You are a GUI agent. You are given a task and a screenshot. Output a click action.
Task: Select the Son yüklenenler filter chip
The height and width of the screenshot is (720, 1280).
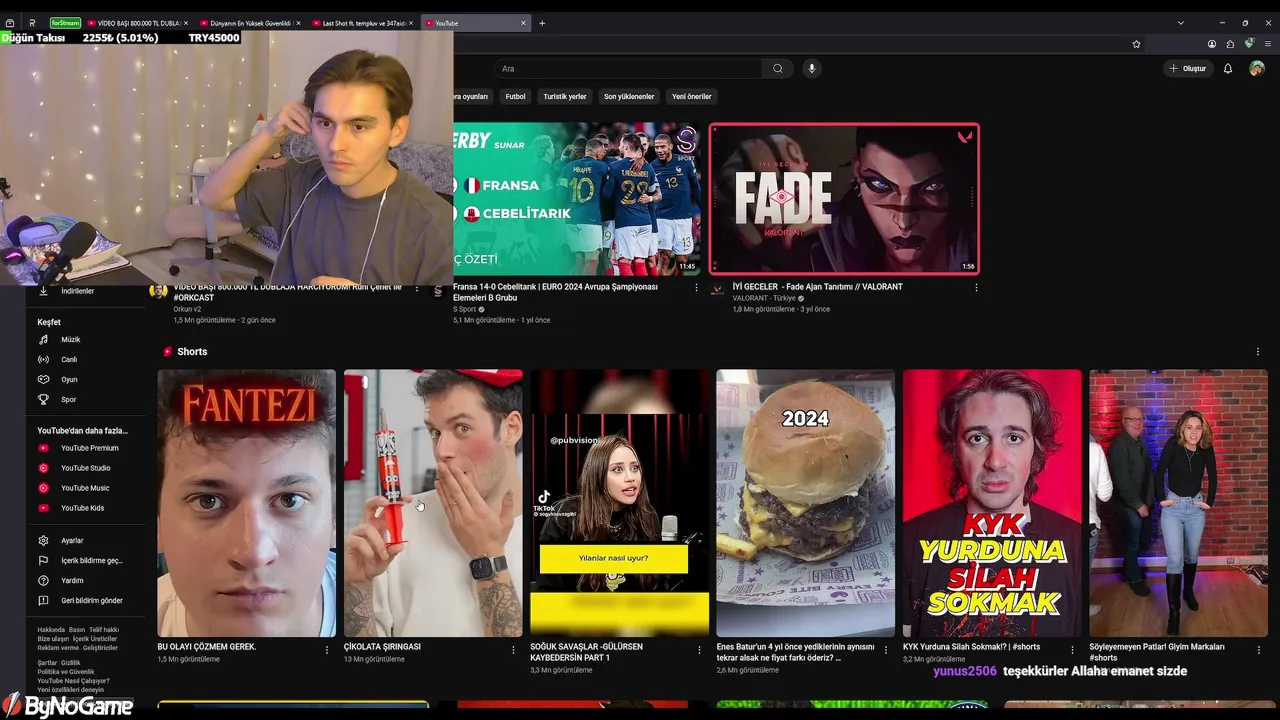(x=629, y=97)
